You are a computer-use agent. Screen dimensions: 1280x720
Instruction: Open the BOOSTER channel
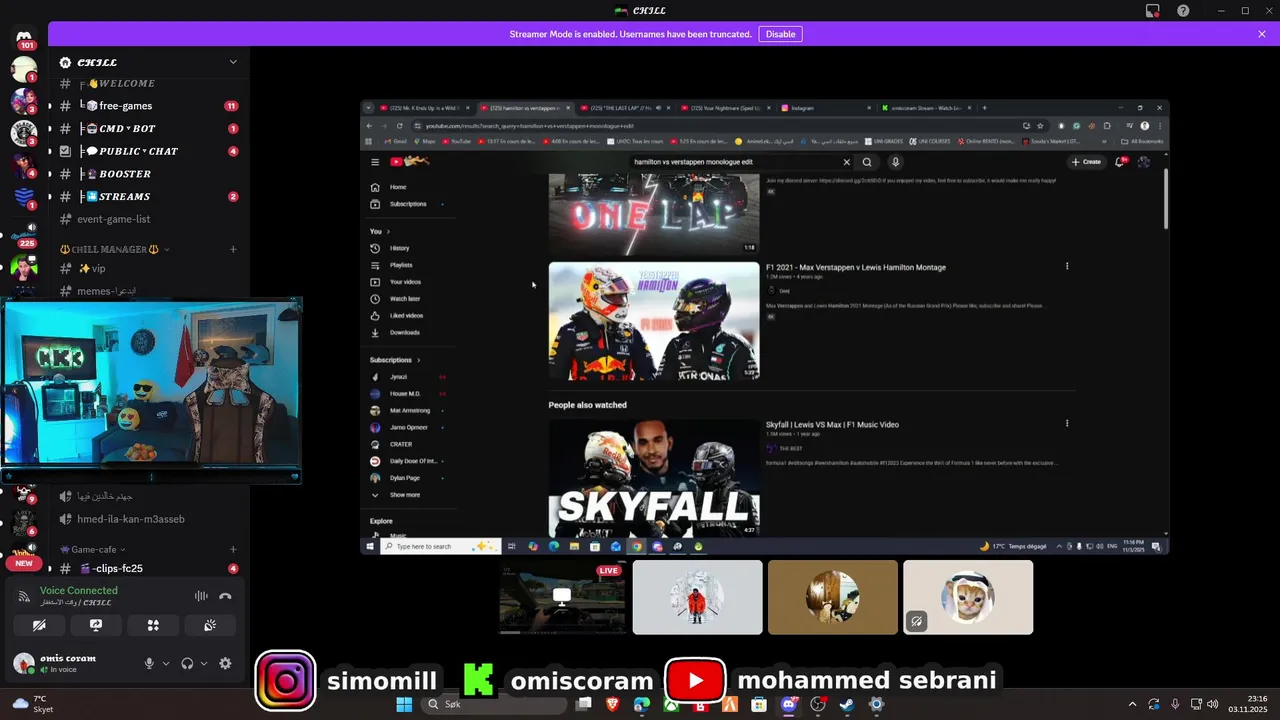[x=148, y=174]
